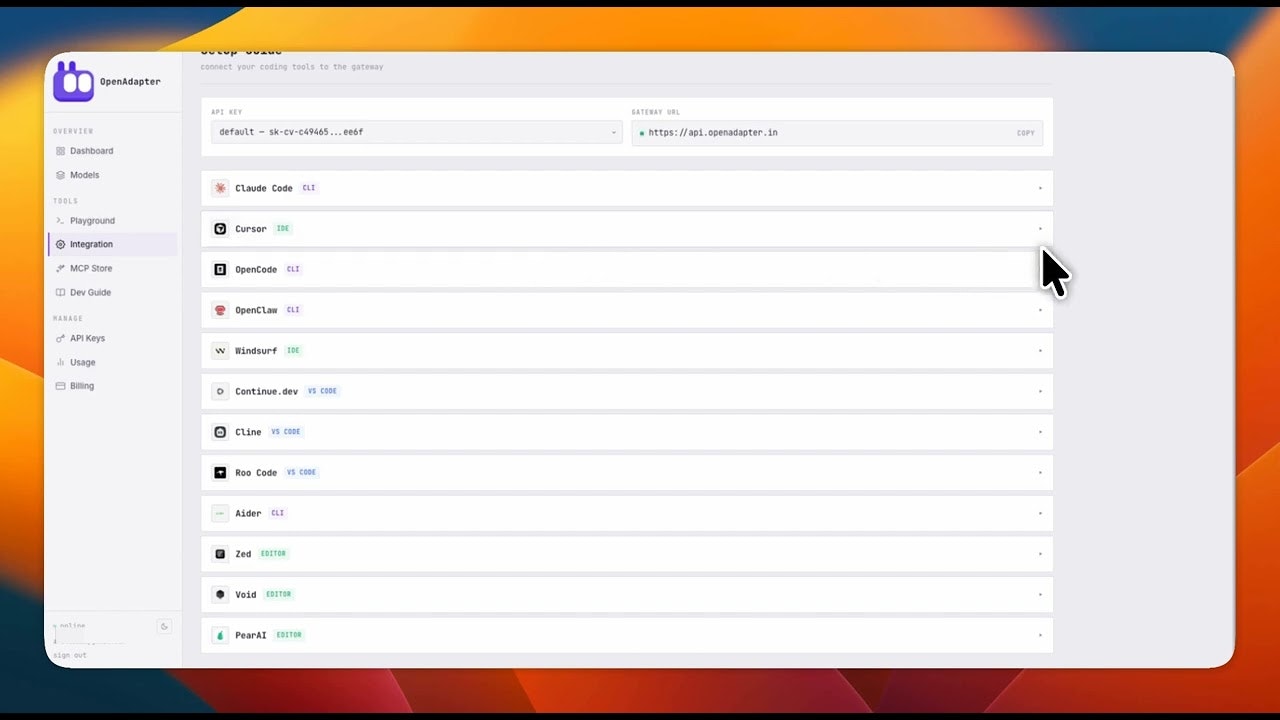Click the OpenClaw tool icon
1280x720 pixels.
[220, 310]
